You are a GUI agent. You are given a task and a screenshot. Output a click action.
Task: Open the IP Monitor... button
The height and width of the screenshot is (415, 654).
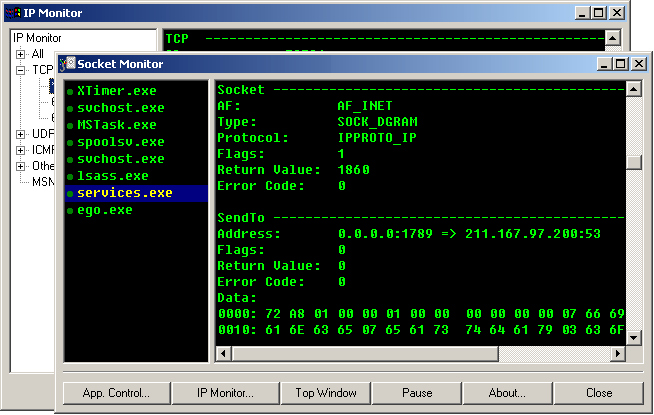click(x=225, y=393)
